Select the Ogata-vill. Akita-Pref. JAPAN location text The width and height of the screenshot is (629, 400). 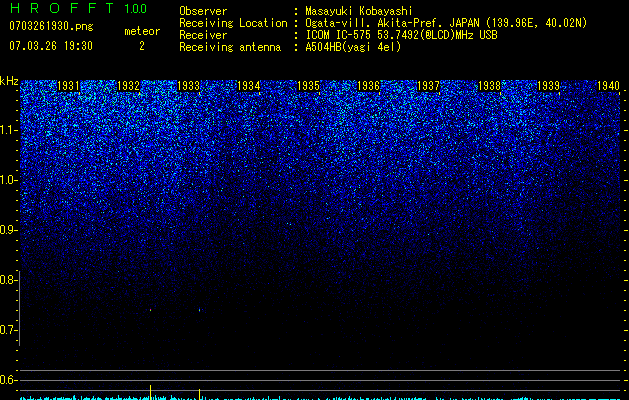pos(446,23)
